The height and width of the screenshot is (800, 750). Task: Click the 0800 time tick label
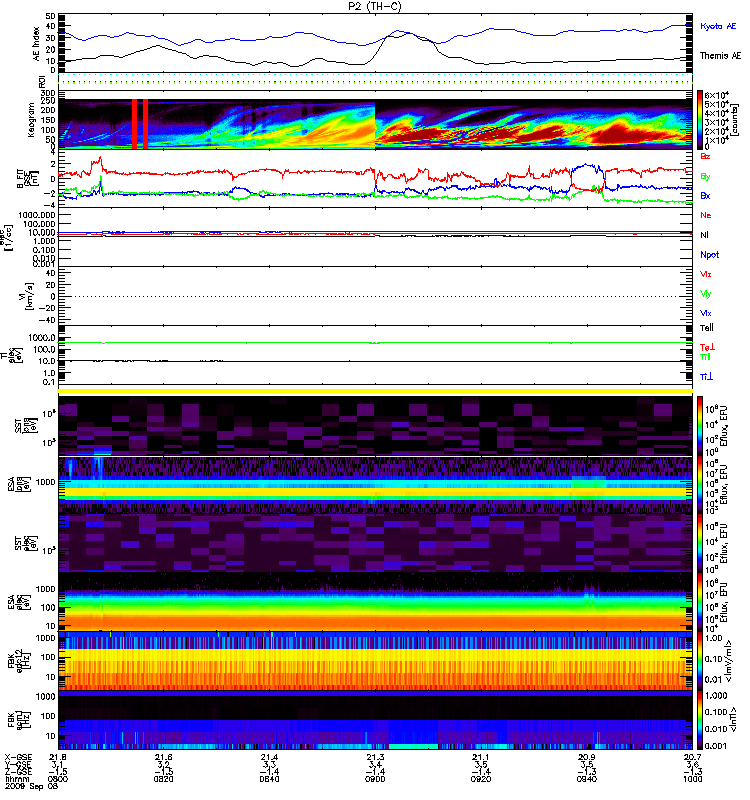[x=58, y=780]
